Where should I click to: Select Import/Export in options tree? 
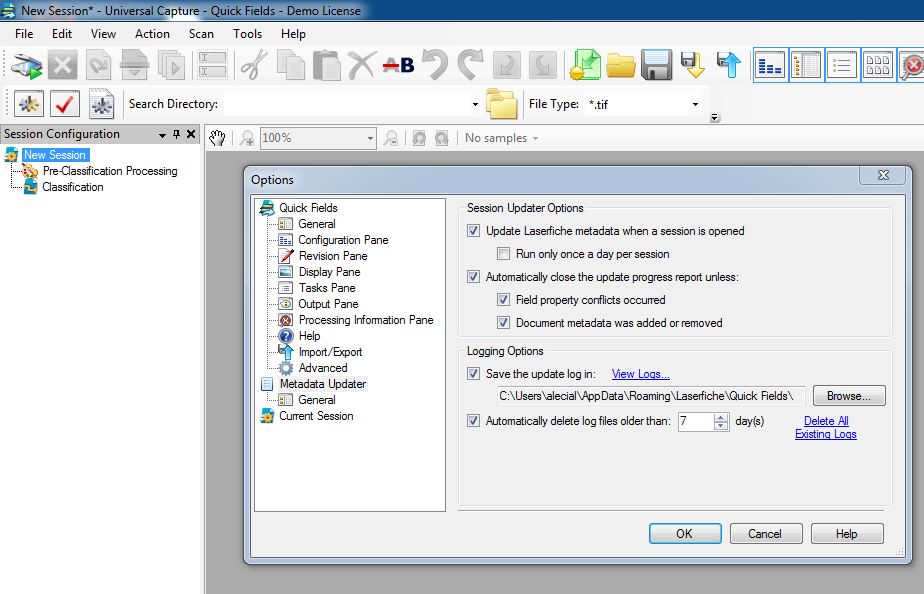330,352
